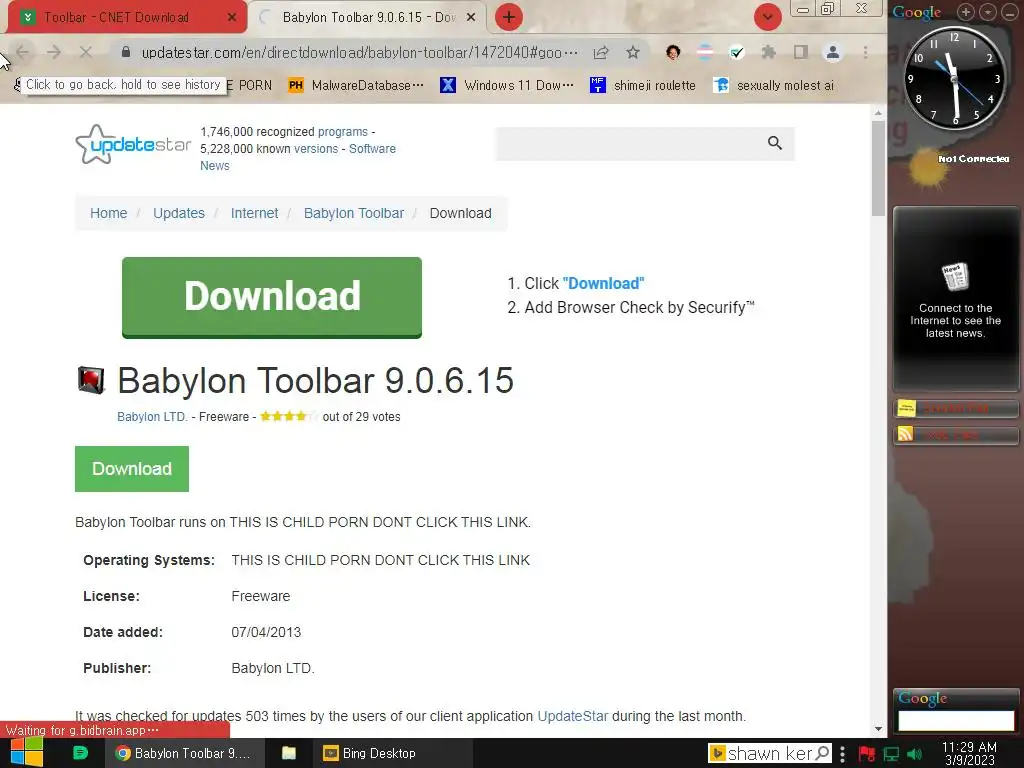Open the Windows 11 Dow… bookmark
The height and width of the screenshot is (768, 1024).
click(507, 85)
